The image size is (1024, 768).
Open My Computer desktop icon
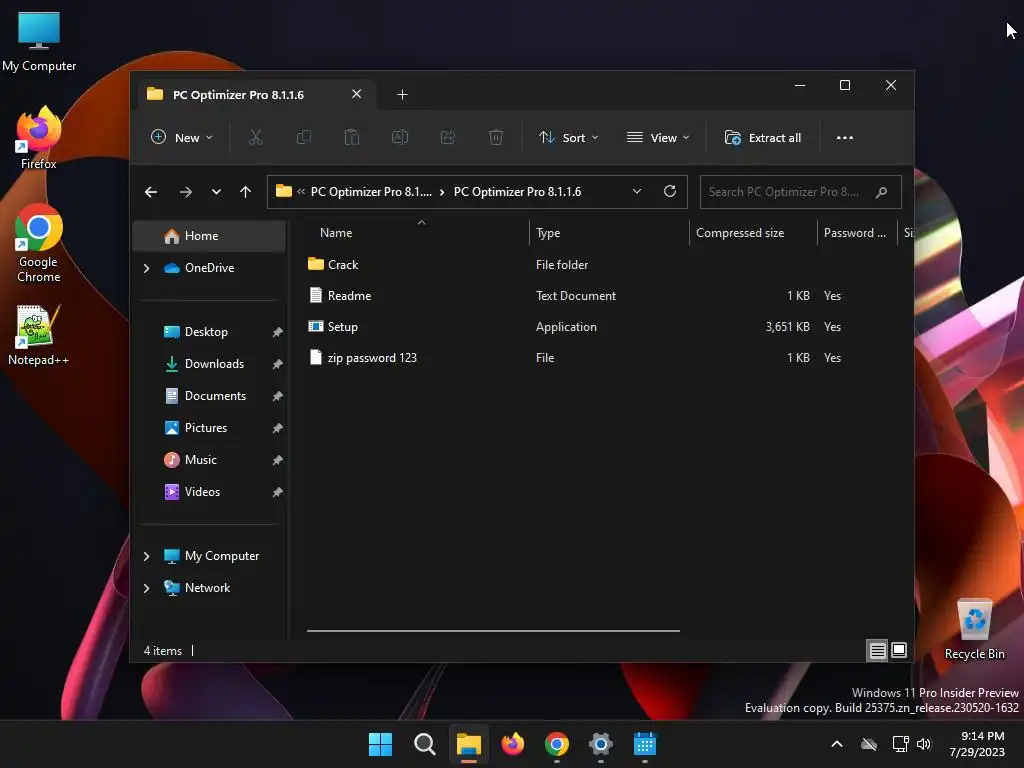(39, 40)
